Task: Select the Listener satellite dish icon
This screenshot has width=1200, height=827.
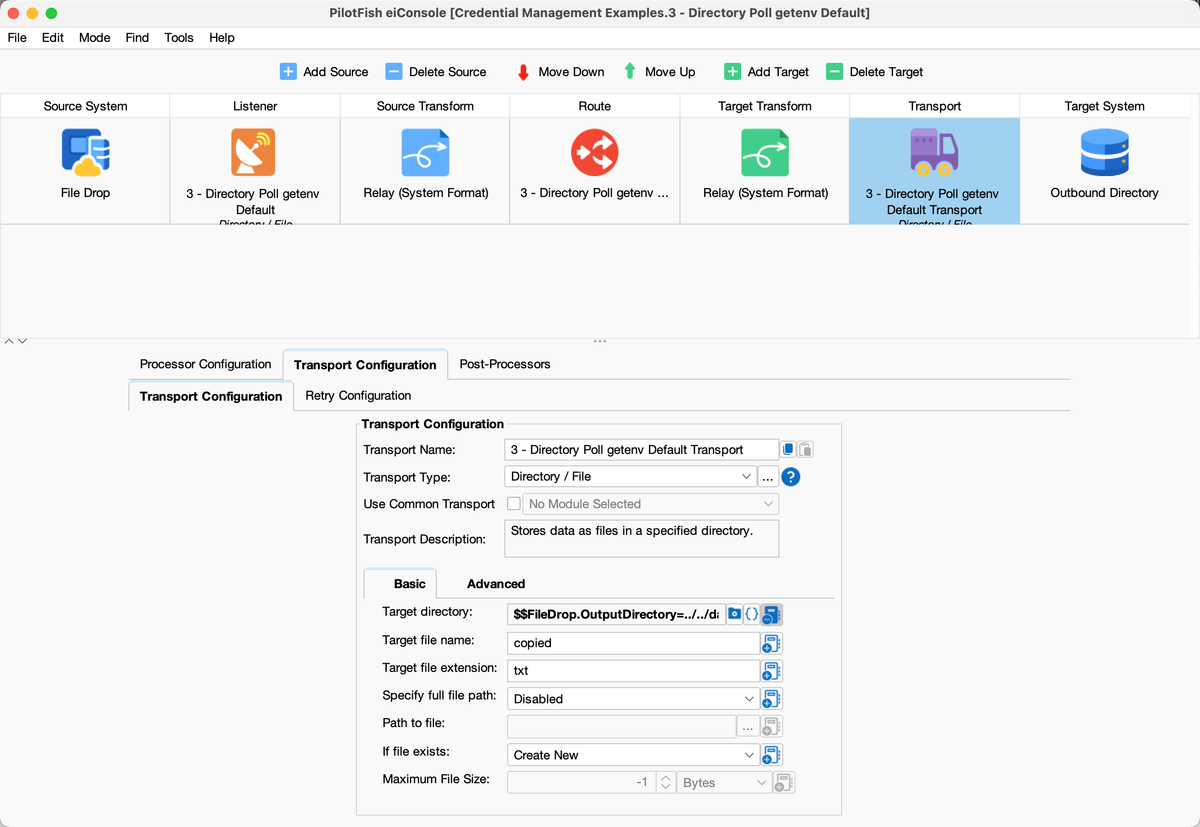Action: (254, 153)
